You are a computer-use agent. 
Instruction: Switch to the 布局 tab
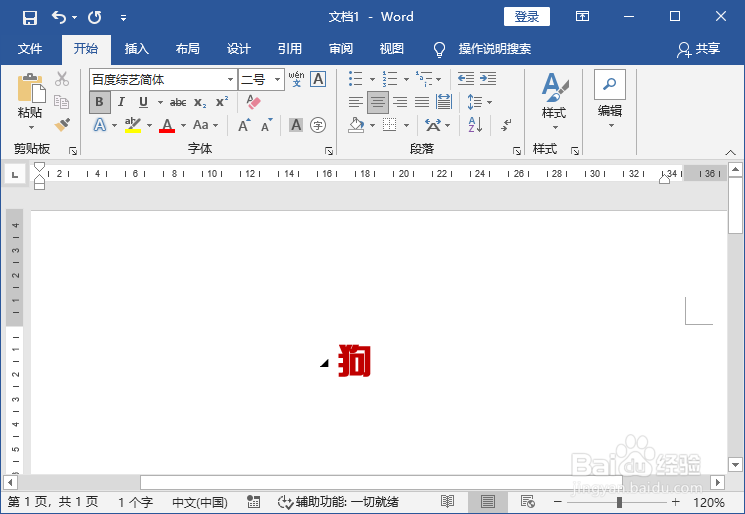188,48
